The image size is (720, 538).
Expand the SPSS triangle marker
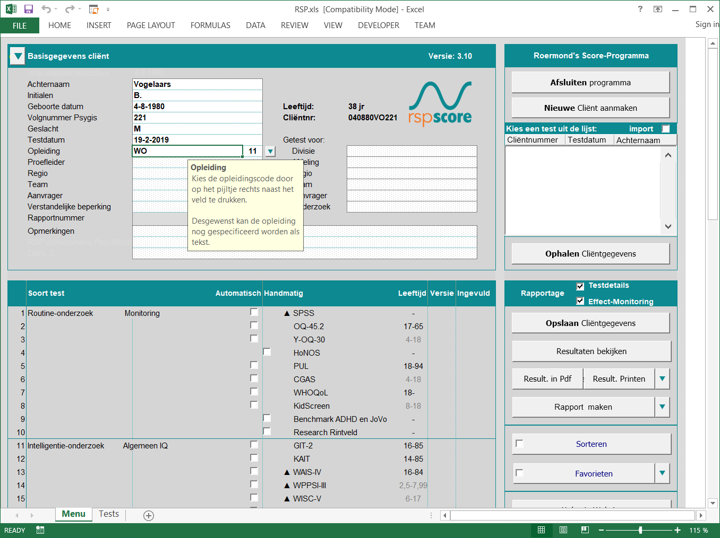click(287, 313)
